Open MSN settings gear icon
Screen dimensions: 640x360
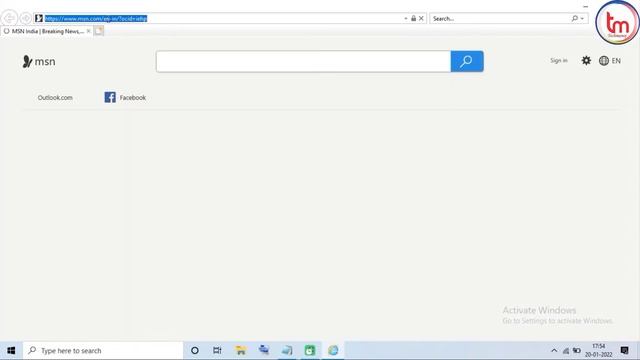point(586,60)
